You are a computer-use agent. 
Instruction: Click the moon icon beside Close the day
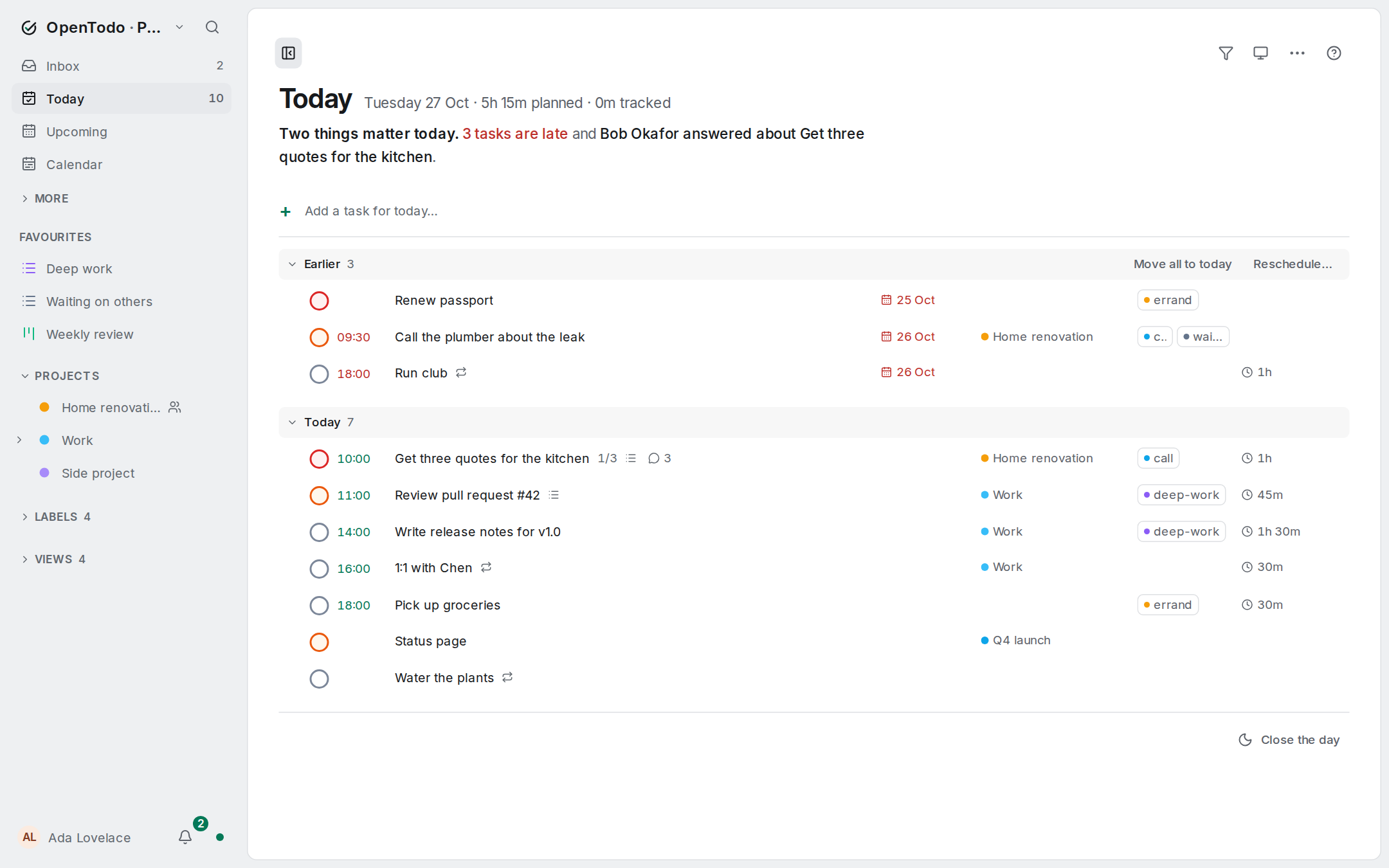1246,739
